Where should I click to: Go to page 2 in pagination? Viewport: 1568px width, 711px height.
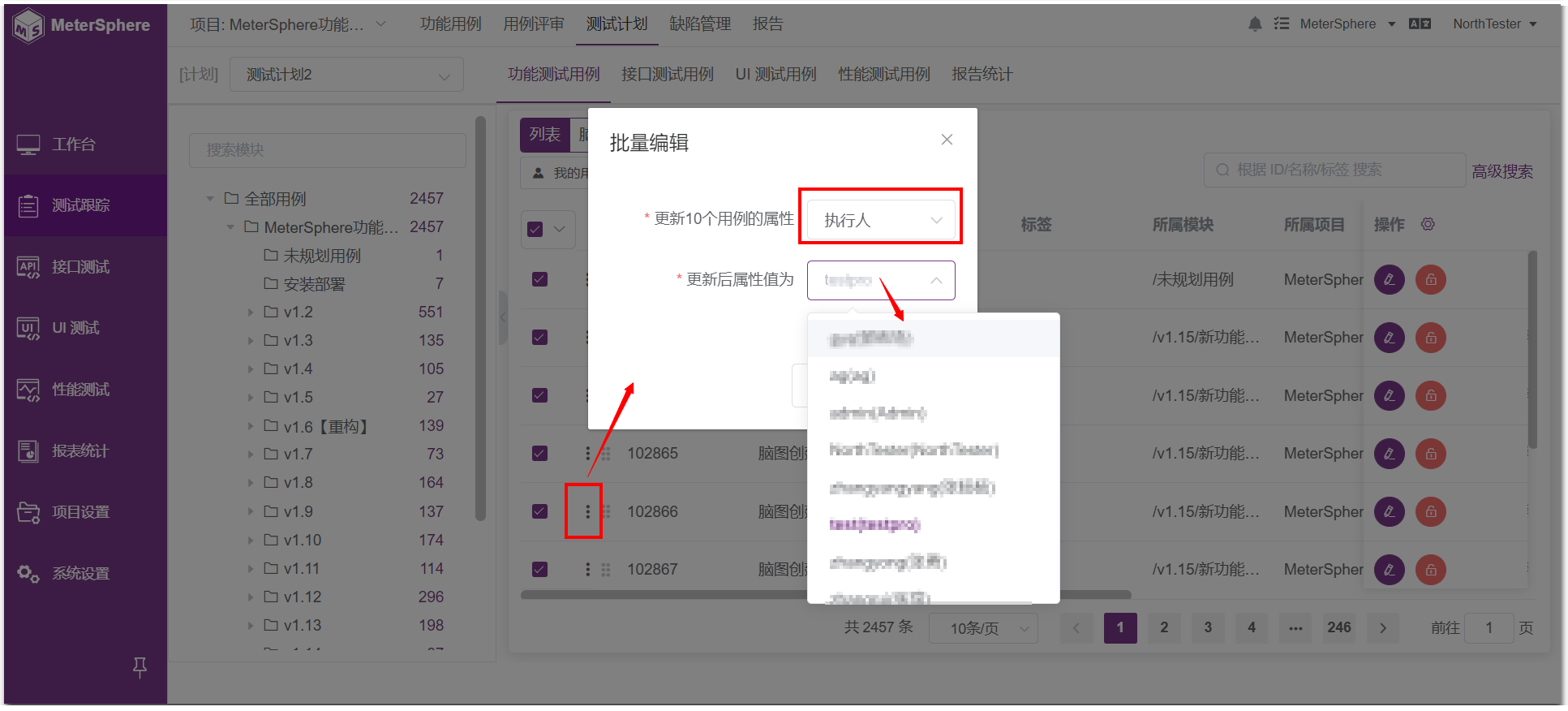coord(1164,628)
